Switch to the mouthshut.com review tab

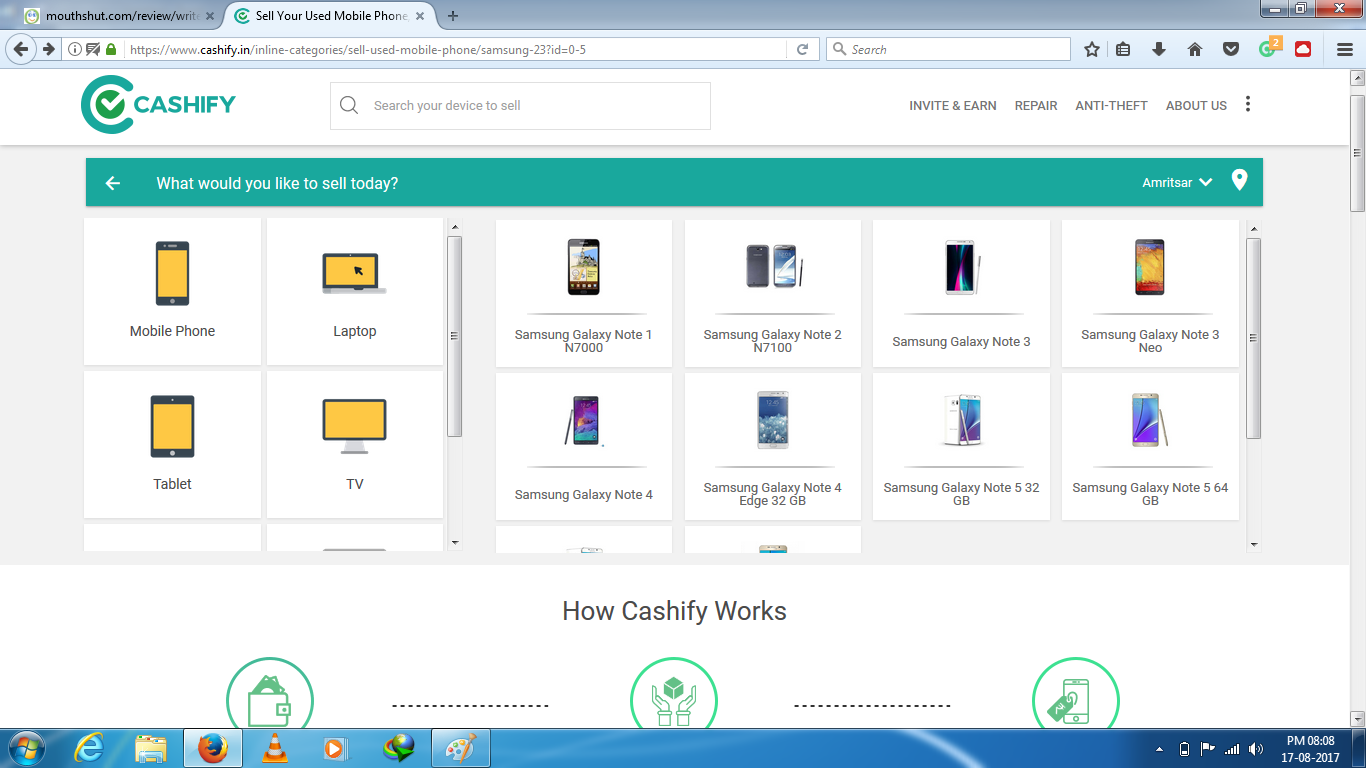click(118, 16)
